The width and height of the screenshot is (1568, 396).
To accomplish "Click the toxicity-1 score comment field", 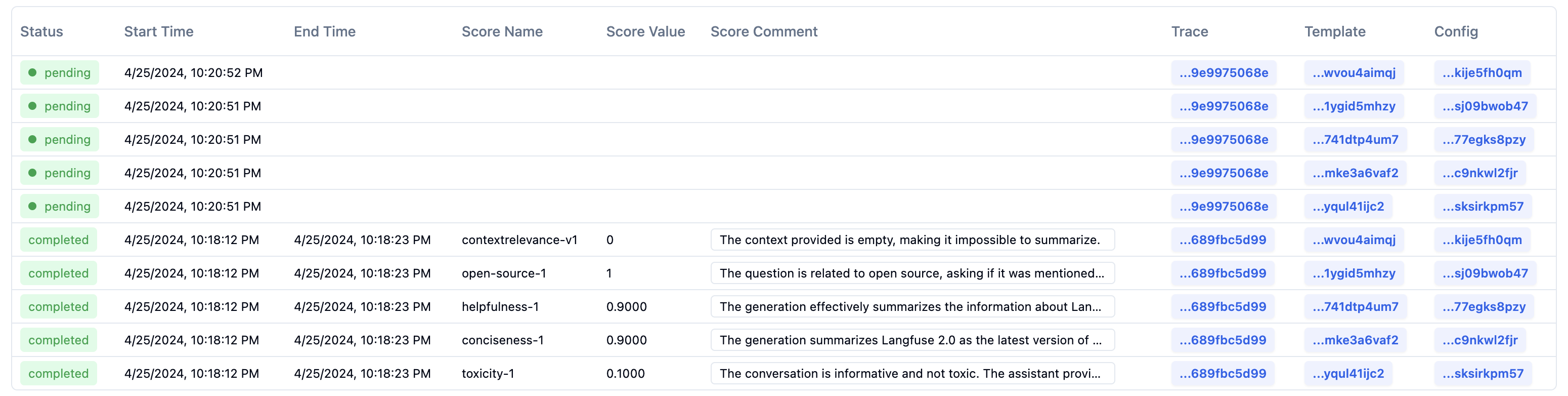I will point(912,373).
